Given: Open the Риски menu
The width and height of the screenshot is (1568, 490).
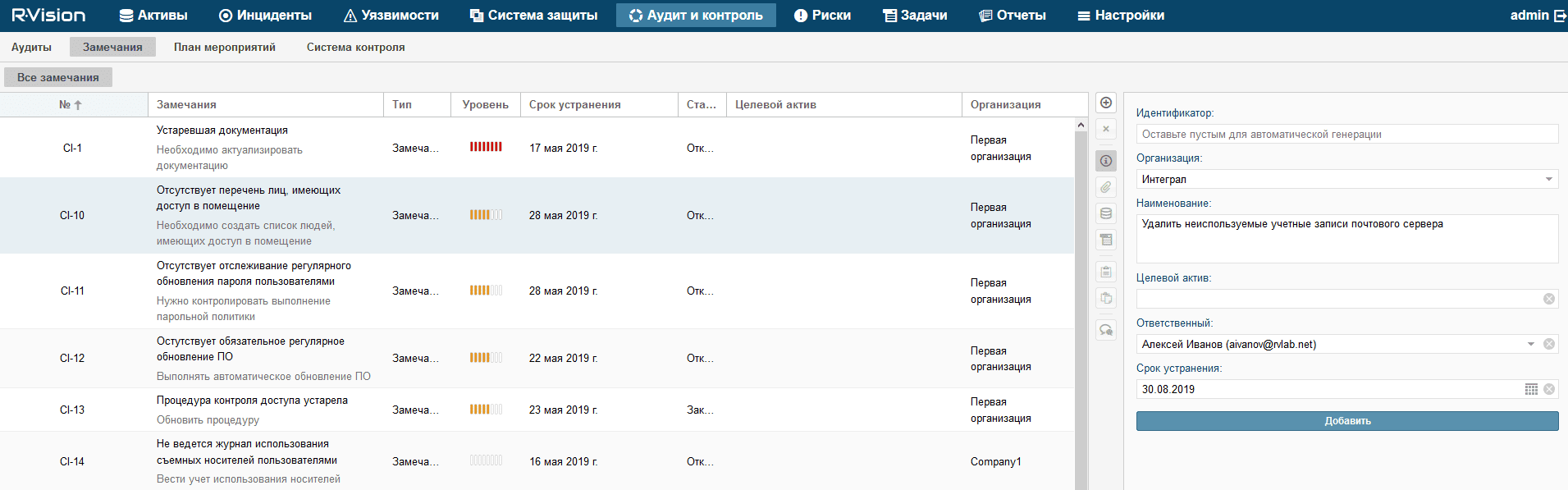Looking at the screenshot, I should point(822,16).
